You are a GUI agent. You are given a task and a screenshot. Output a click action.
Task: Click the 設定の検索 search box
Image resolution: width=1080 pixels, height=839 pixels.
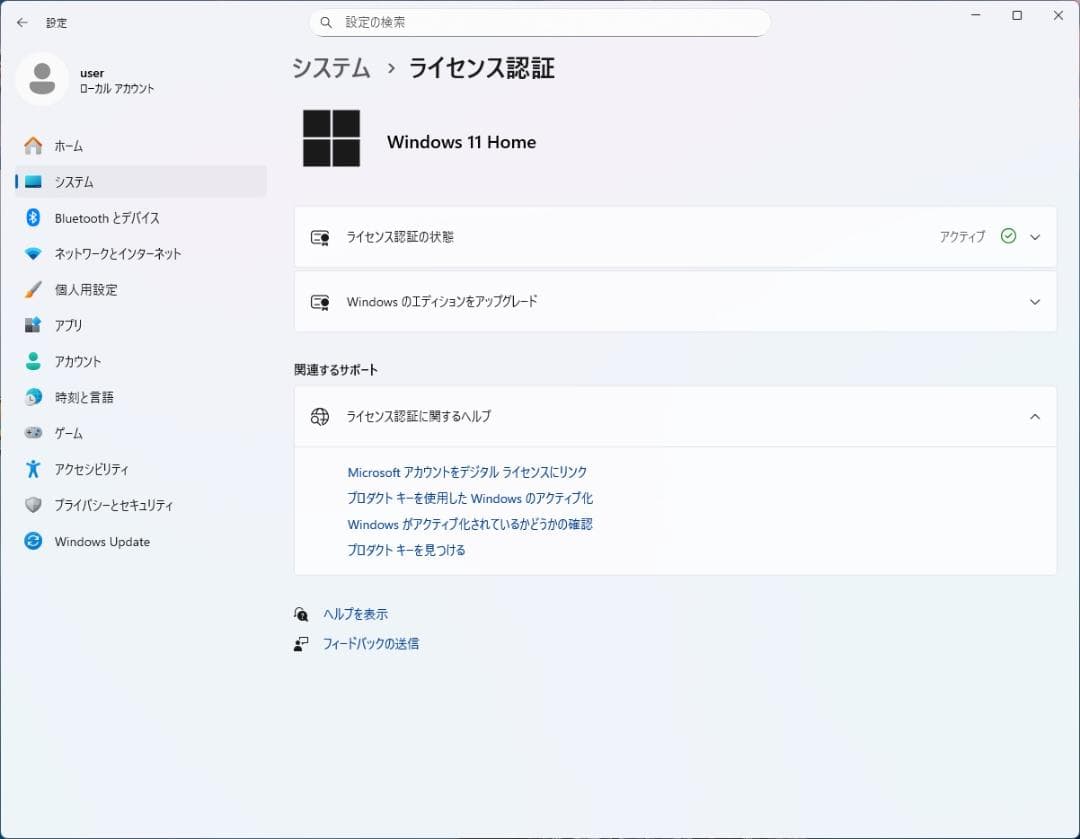coord(540,22)
